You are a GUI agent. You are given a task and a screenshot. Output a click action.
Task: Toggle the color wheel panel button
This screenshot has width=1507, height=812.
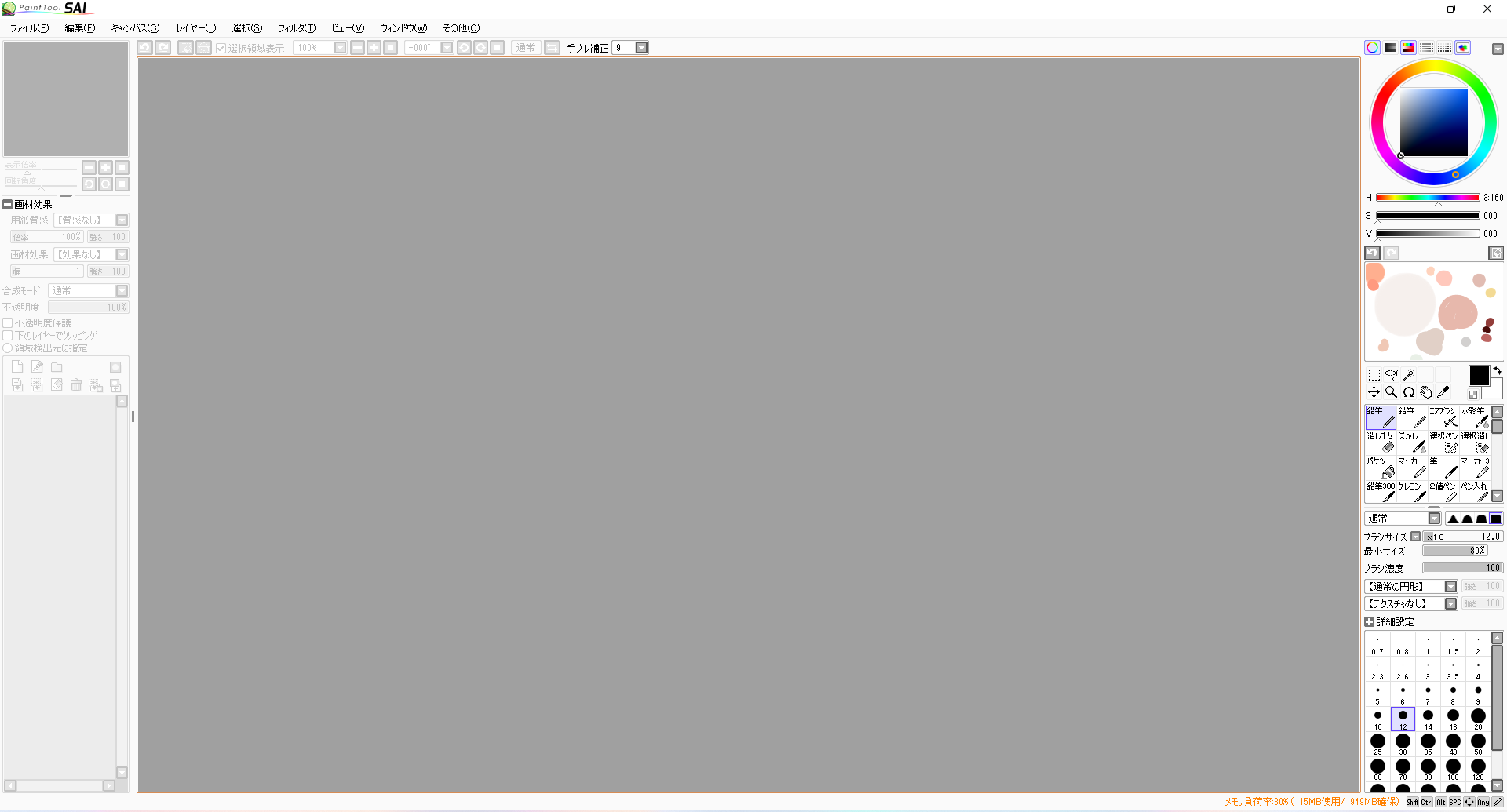click(1372, 48)
